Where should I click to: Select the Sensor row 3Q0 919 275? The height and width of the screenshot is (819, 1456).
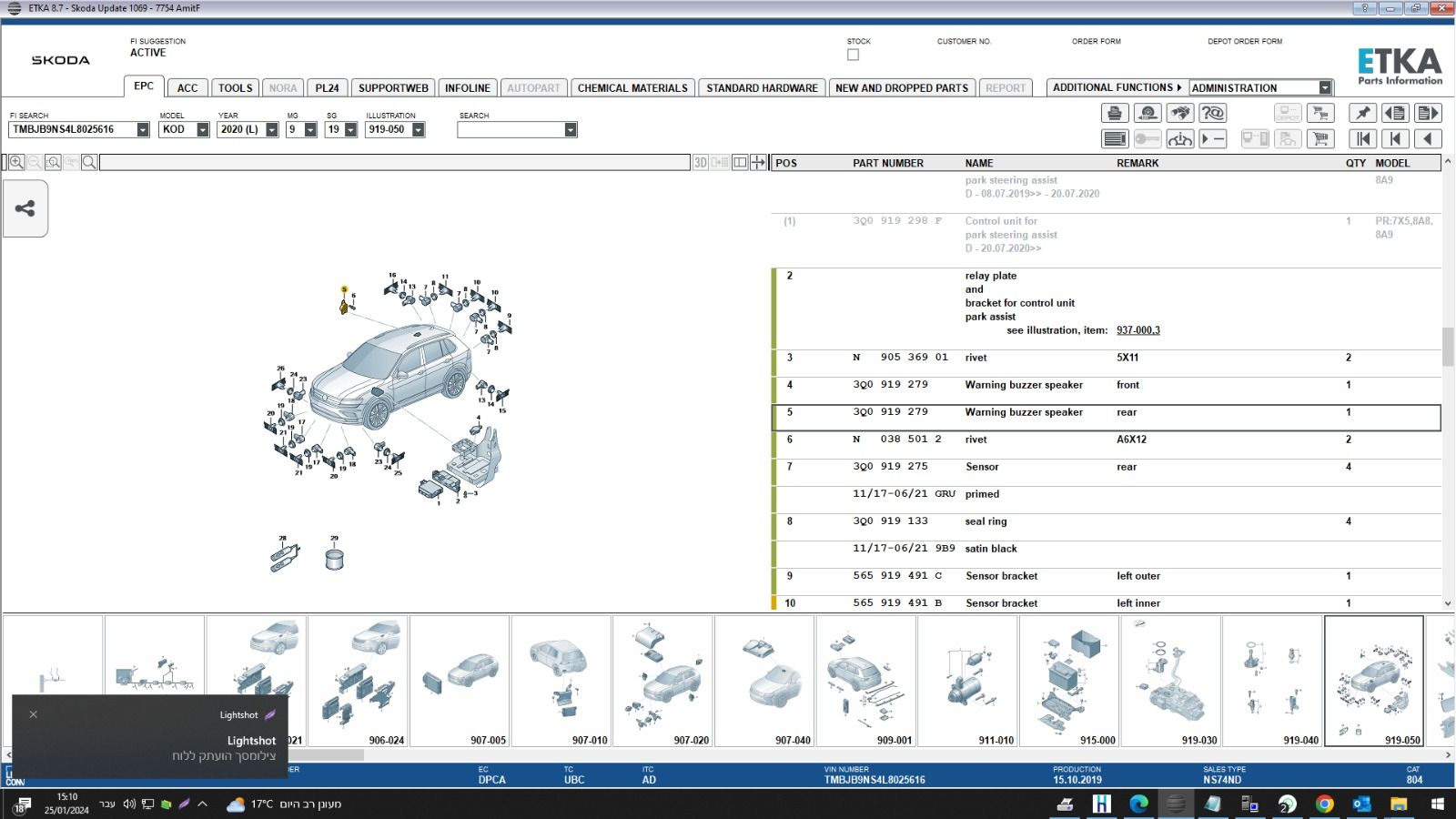1107,467
